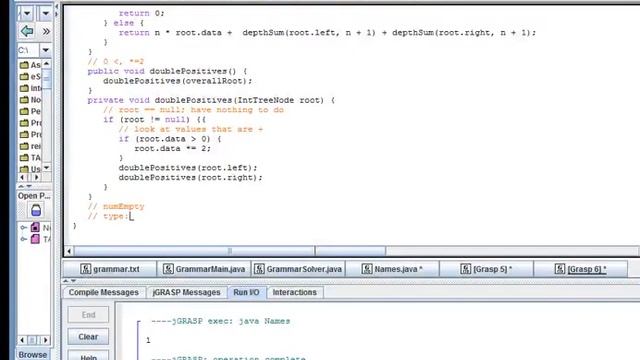Switch to Names.java file tab
Image resolution: width=640 pixels, height=360 pixels.
[x=392, y=269]
